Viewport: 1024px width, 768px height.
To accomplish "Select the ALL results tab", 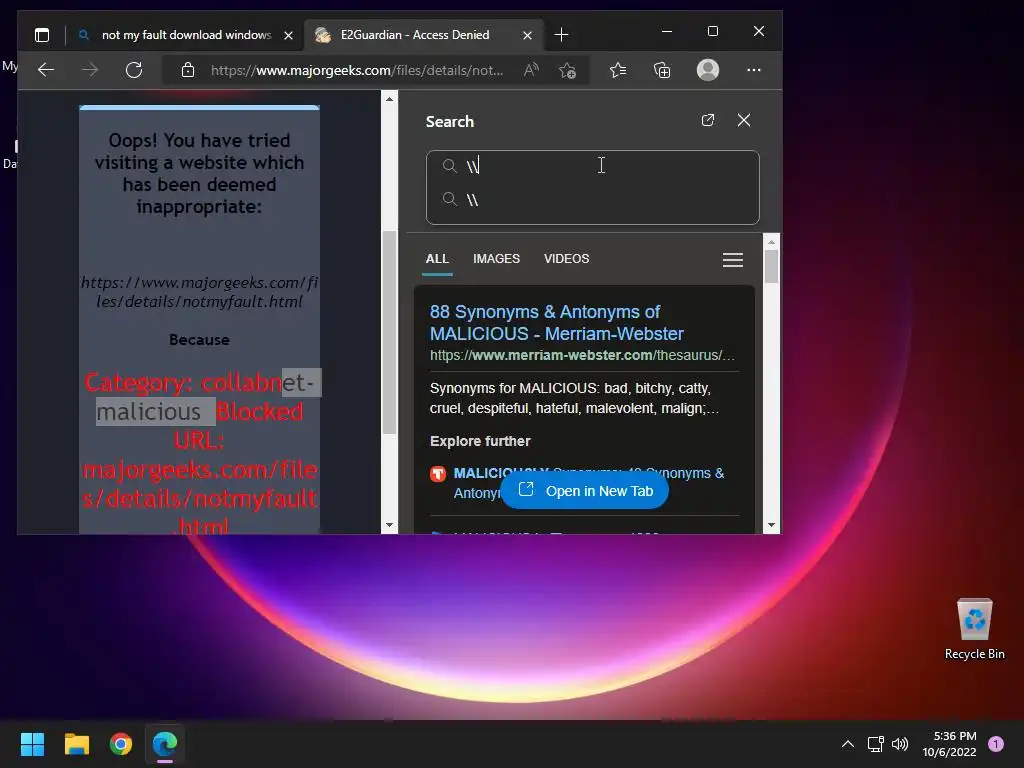I will (x=437, y=259).
